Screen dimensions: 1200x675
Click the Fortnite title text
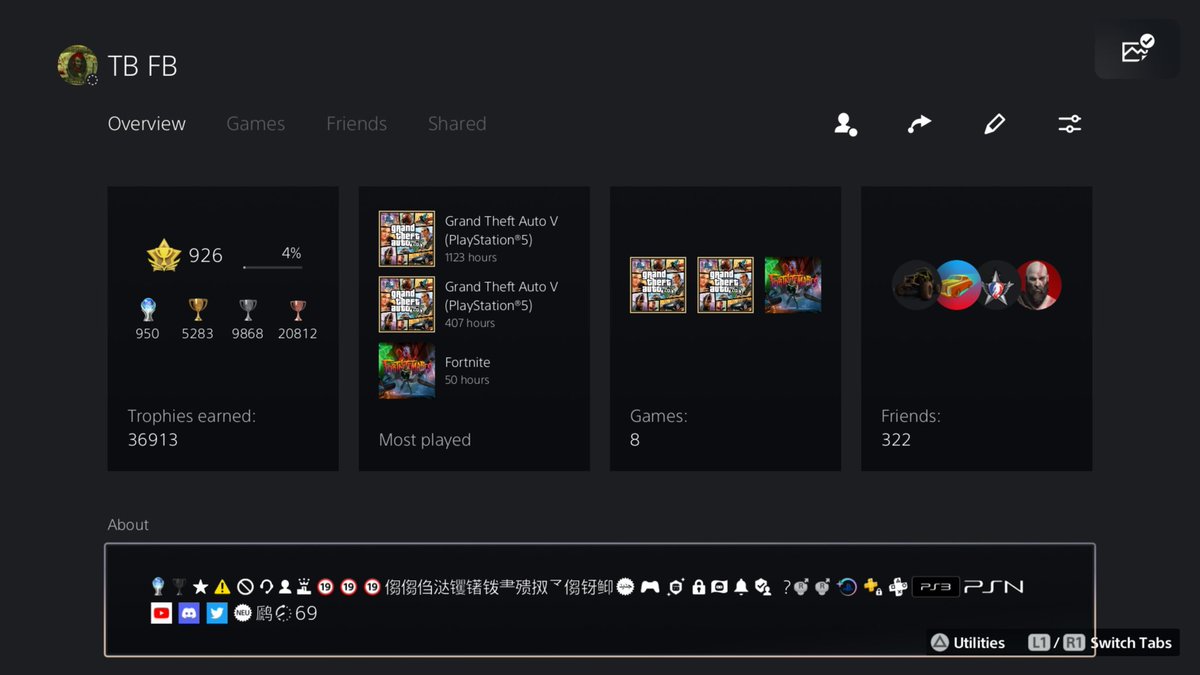[468, 362]
